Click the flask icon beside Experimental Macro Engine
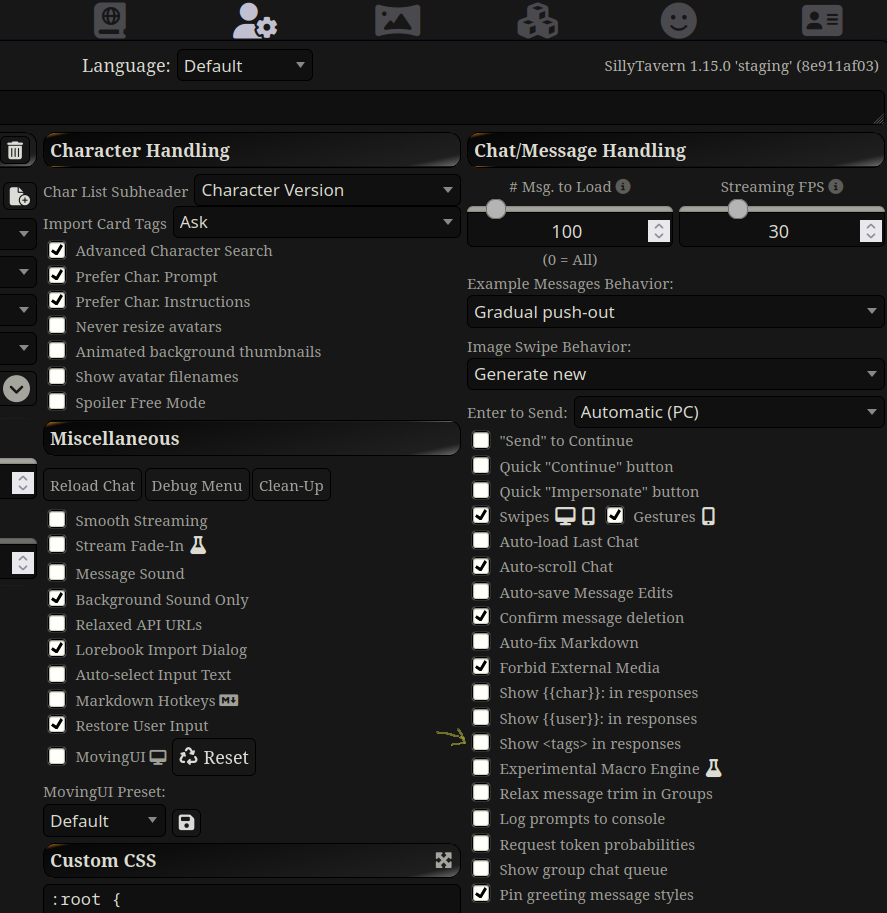 pyautogui.click(x=713, y=768)
